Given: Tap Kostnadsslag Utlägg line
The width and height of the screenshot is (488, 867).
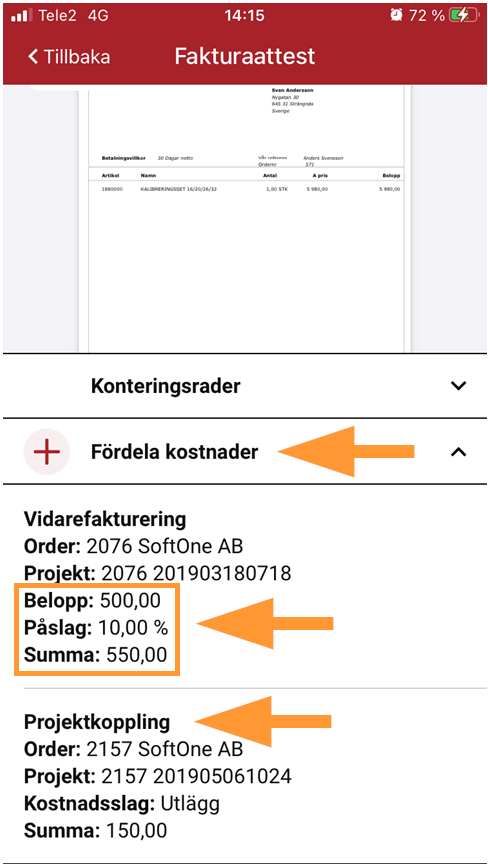Looking at the screenshot, I should [122, 803].
